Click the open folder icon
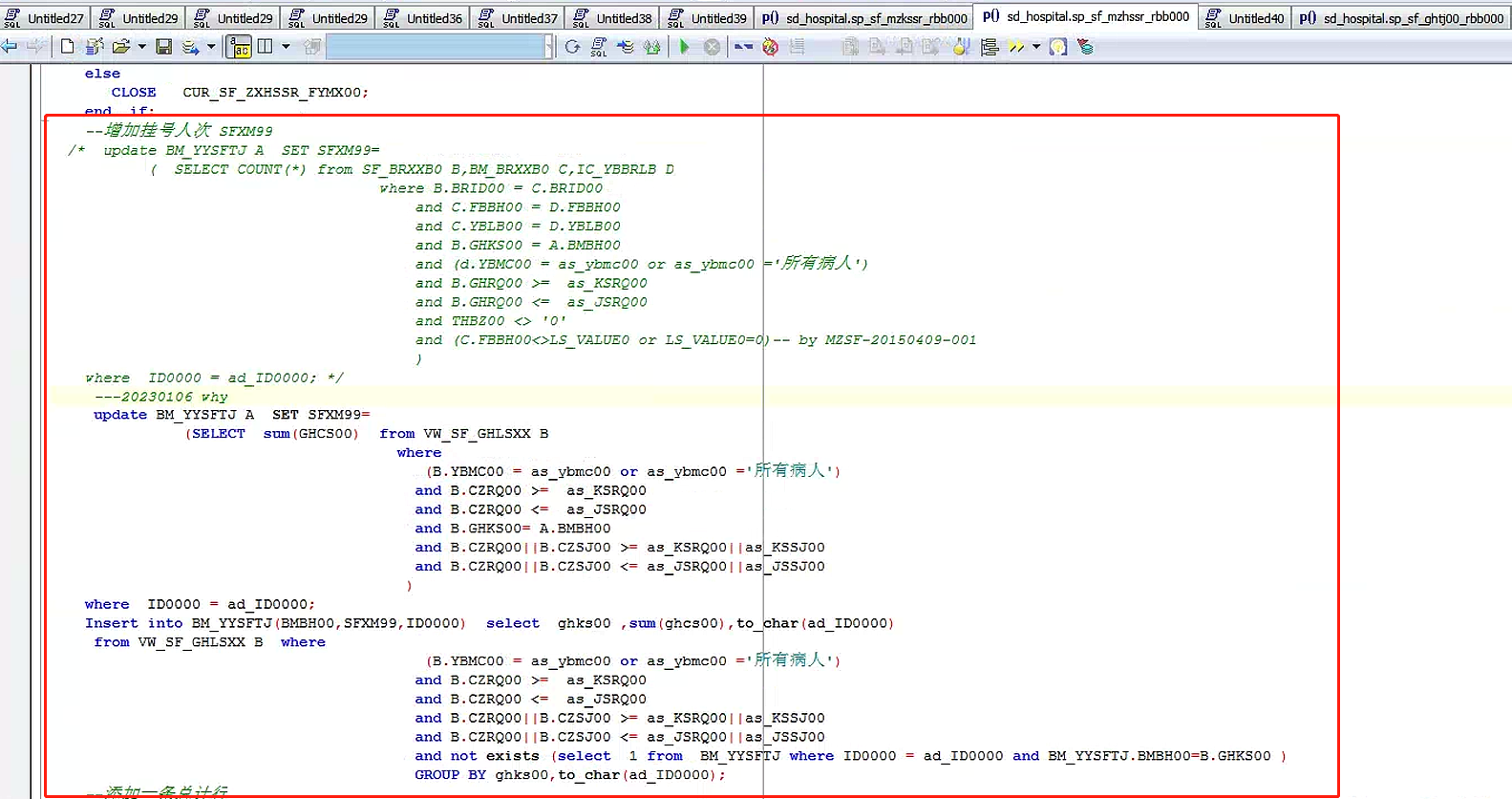This screenshot has height=799, width=1512. 120,47
